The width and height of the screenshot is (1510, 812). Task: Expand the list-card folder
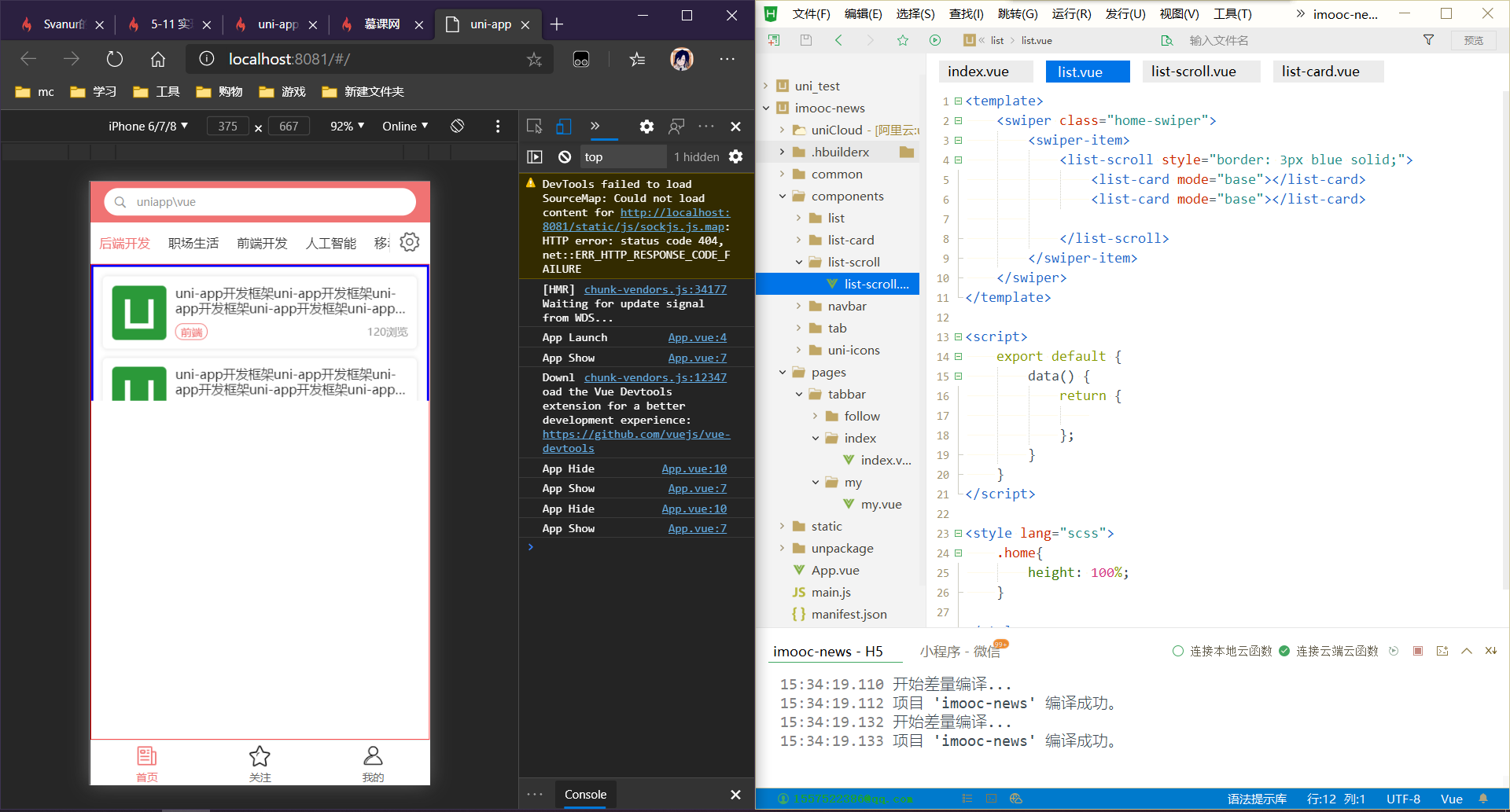click(x=799, y=240)
